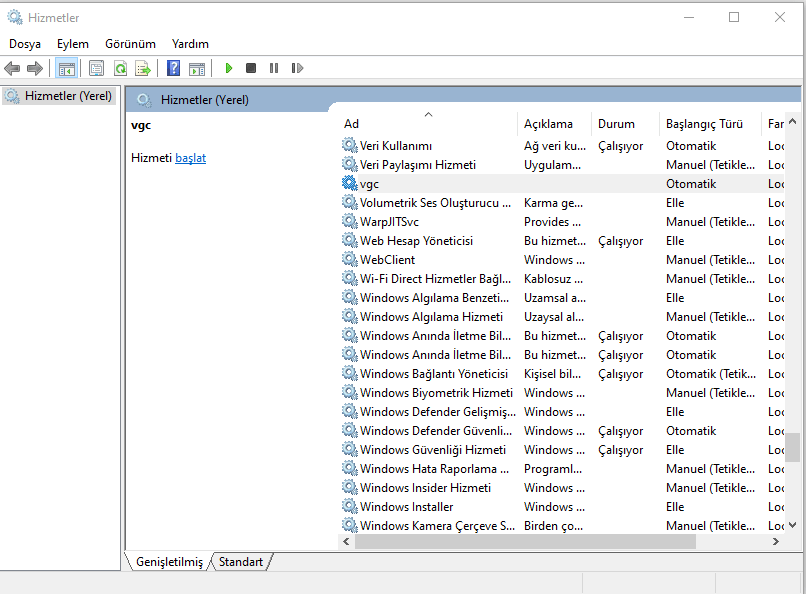Click the 'Kablosuz ...' description cell
The image size is (806, 594).
tap(553, 279)
